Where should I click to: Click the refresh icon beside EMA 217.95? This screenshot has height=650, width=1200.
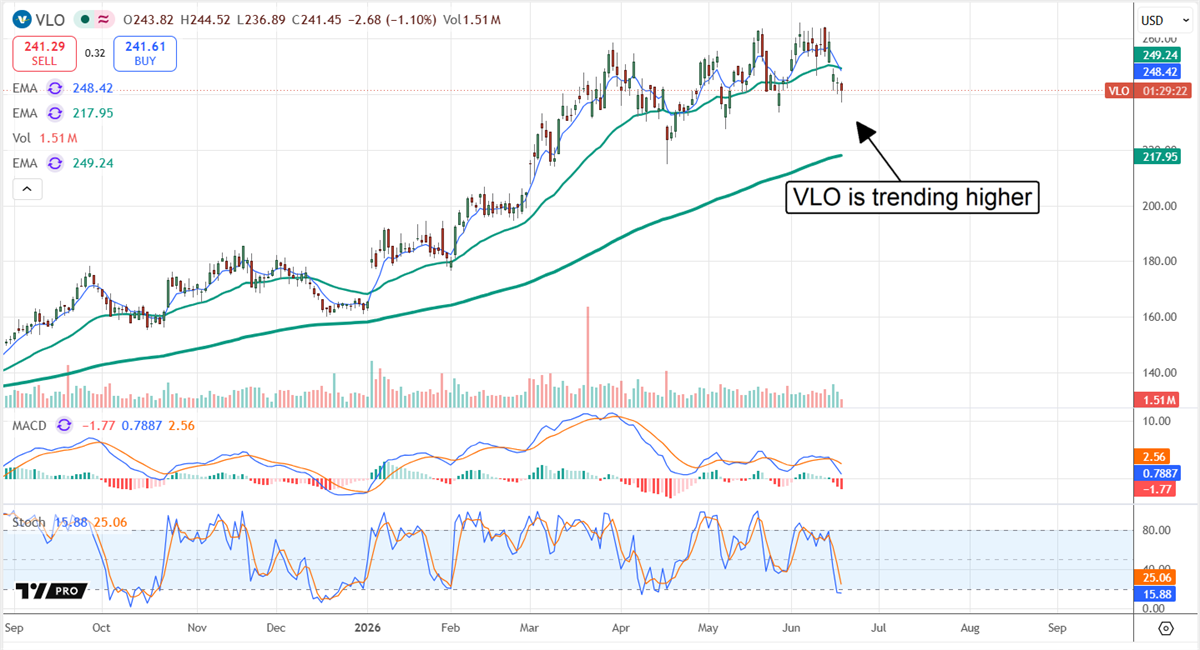[x=55, y=113]
